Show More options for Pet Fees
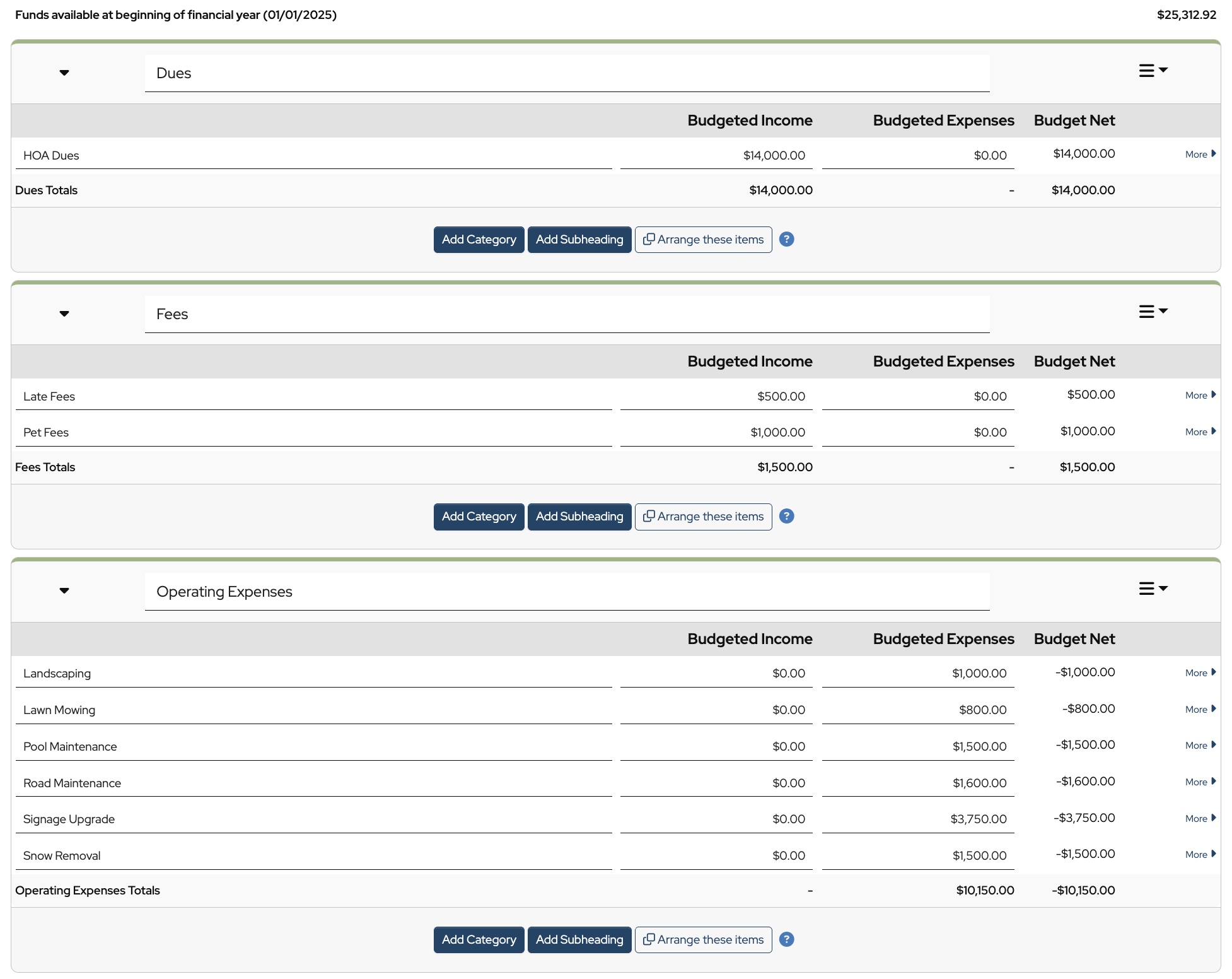 tap(1200, 432)
